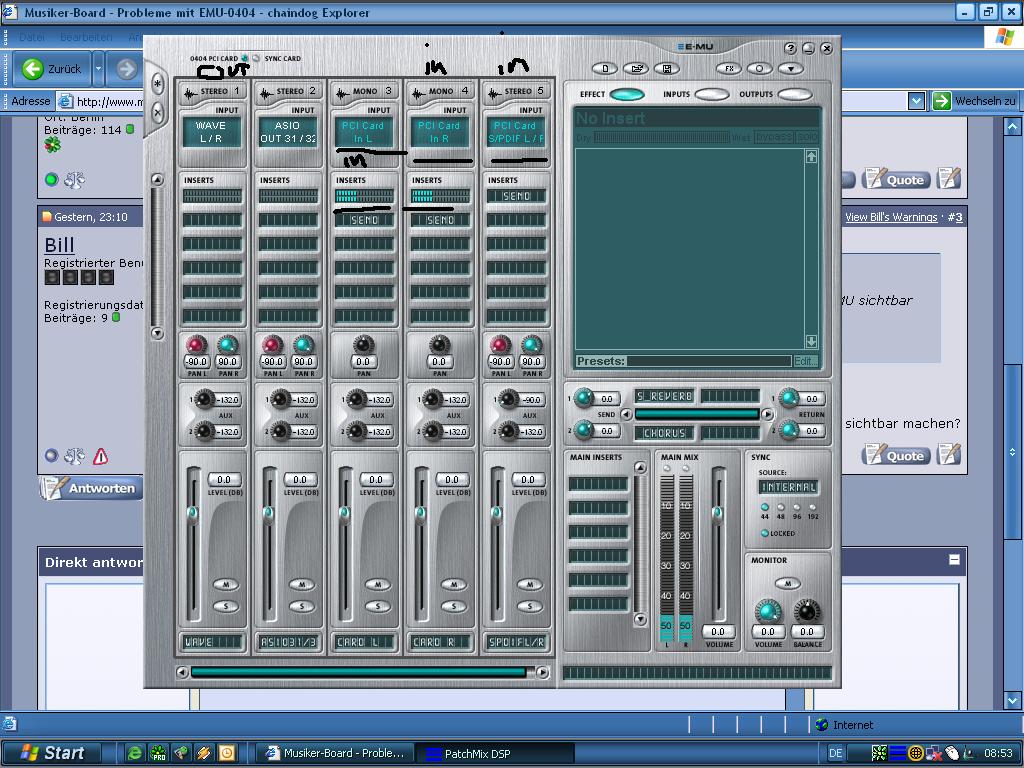
Task: Open the View Bill's Warnings link
Action: point(891,217)
